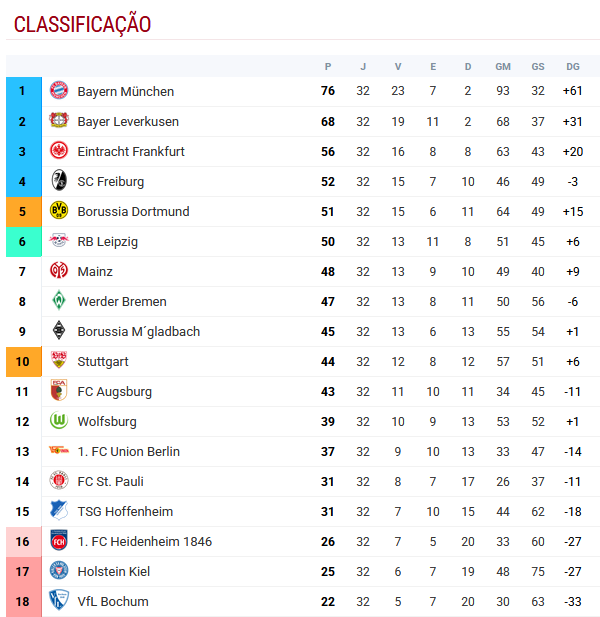Click the CLASSIFICAÇÃO section heading

82,24
